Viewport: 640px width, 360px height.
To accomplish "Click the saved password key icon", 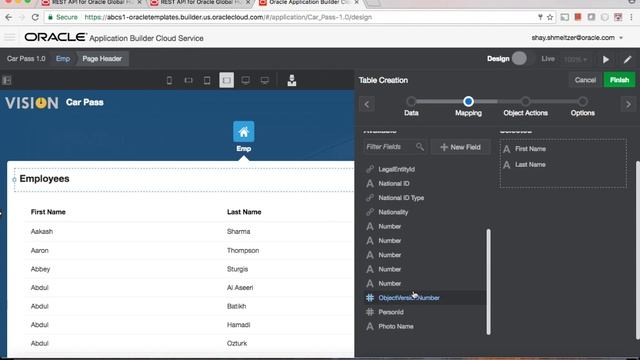I will (x=540, y=17).
